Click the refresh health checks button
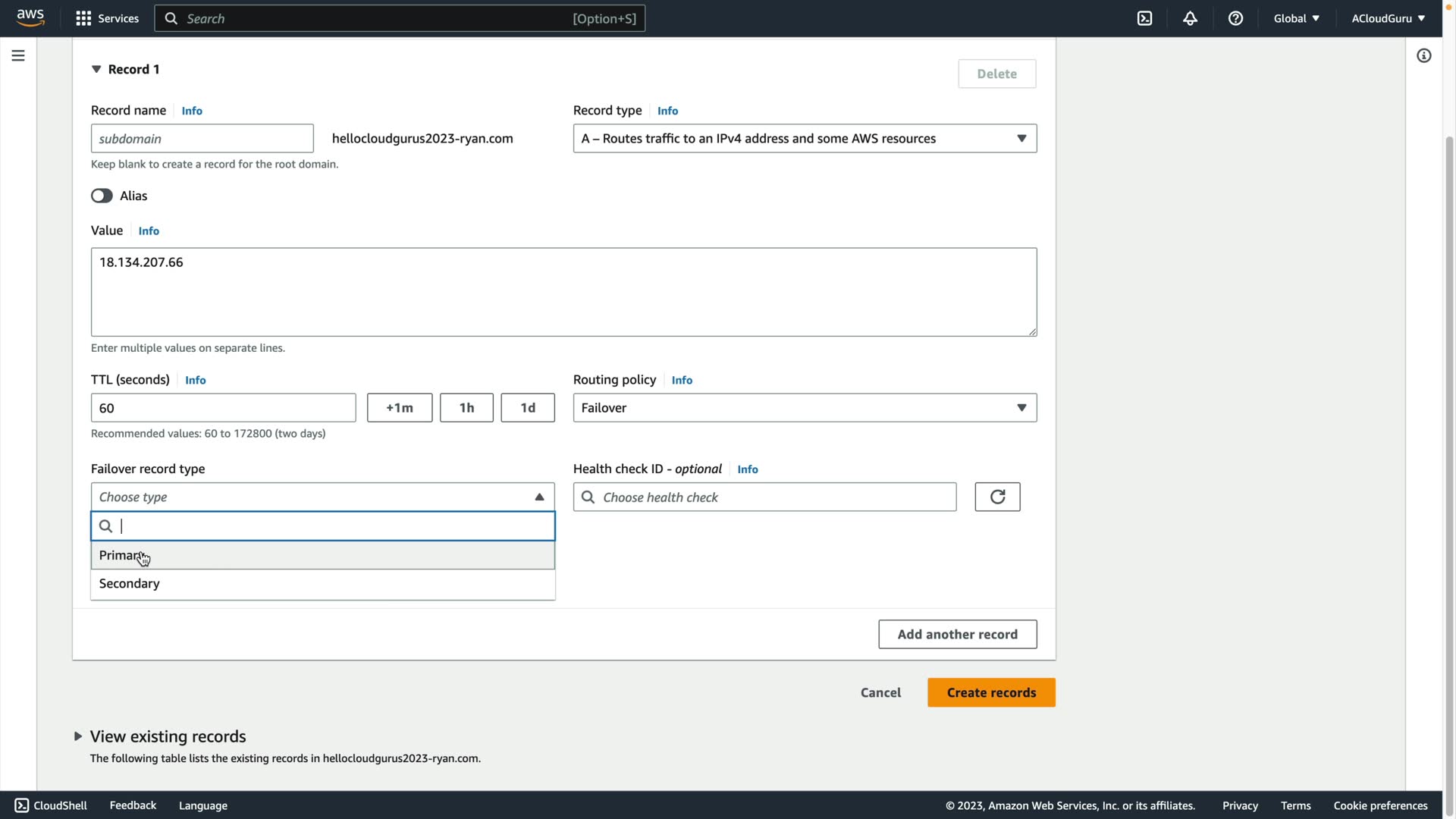Screen dimensions: 1456x819 point(997,497)
